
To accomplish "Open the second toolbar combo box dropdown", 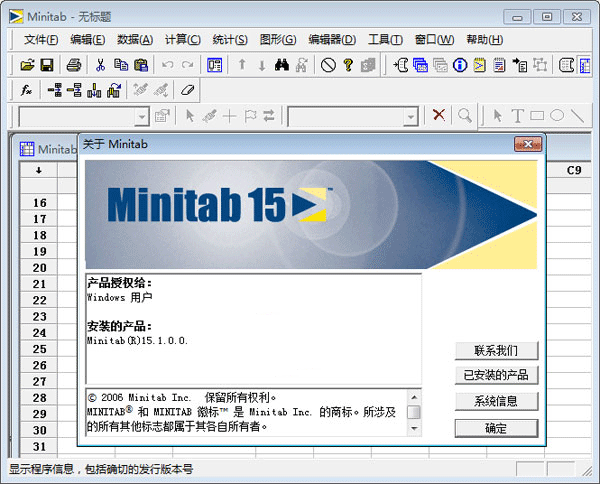I will click(x=411, y=116).
